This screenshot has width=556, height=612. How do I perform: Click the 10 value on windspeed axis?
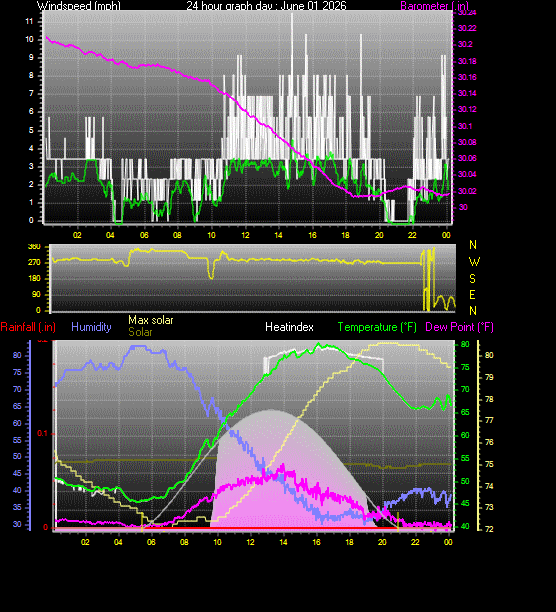(x=29, y=39)
